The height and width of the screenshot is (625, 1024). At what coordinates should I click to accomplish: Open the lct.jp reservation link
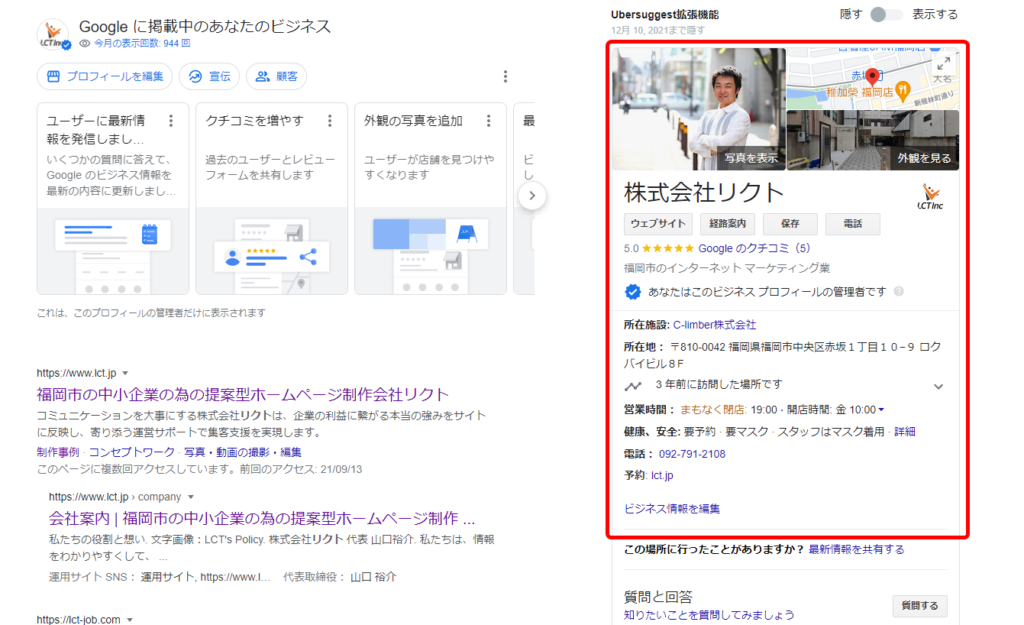coord(662,475)
